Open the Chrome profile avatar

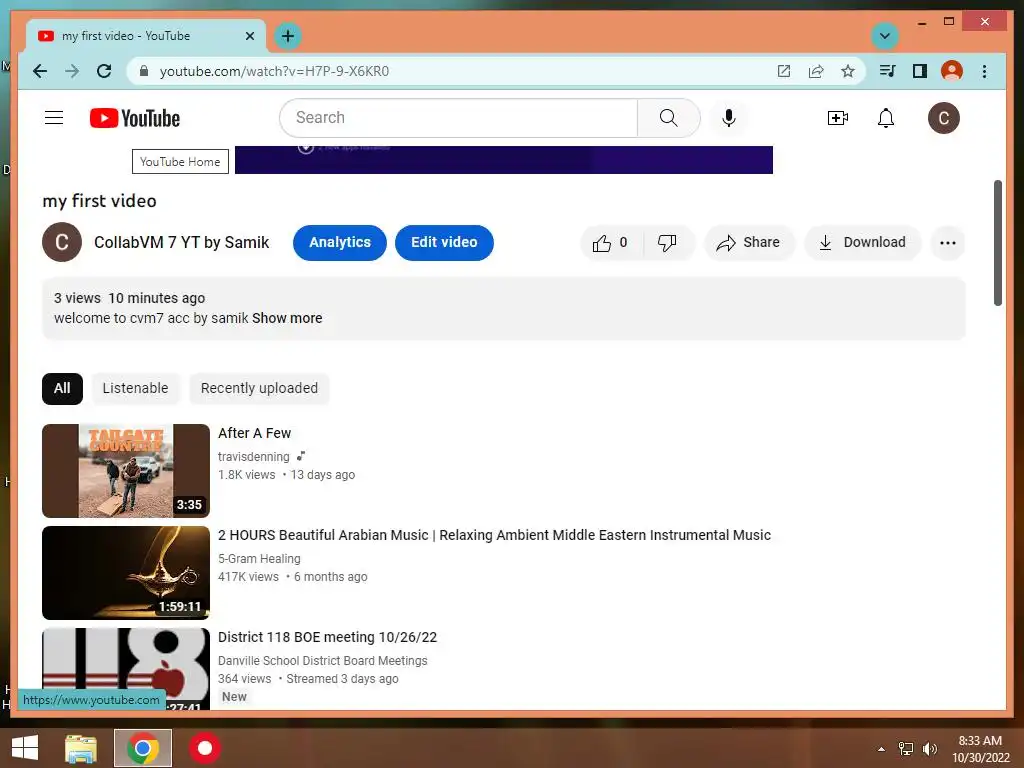tap(952, 71)
